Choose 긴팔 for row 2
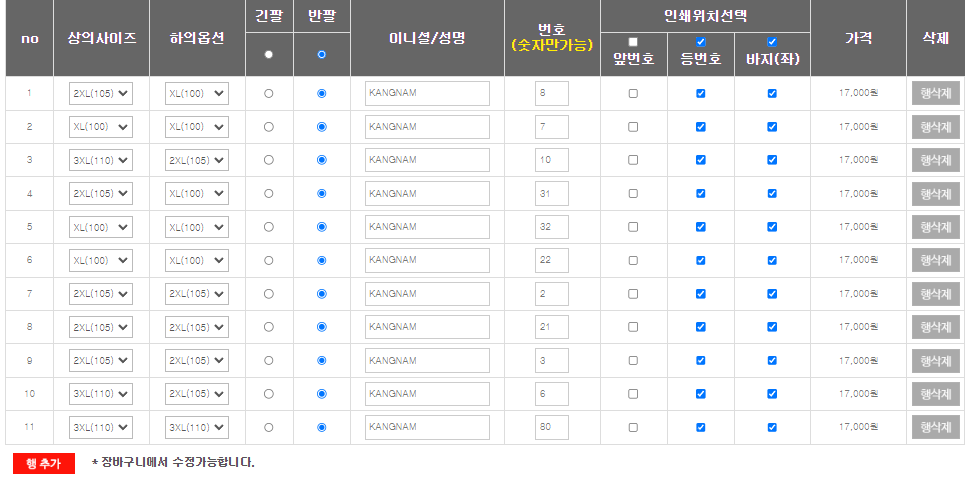Screen dimensions: 975x491 pos(269,127)
